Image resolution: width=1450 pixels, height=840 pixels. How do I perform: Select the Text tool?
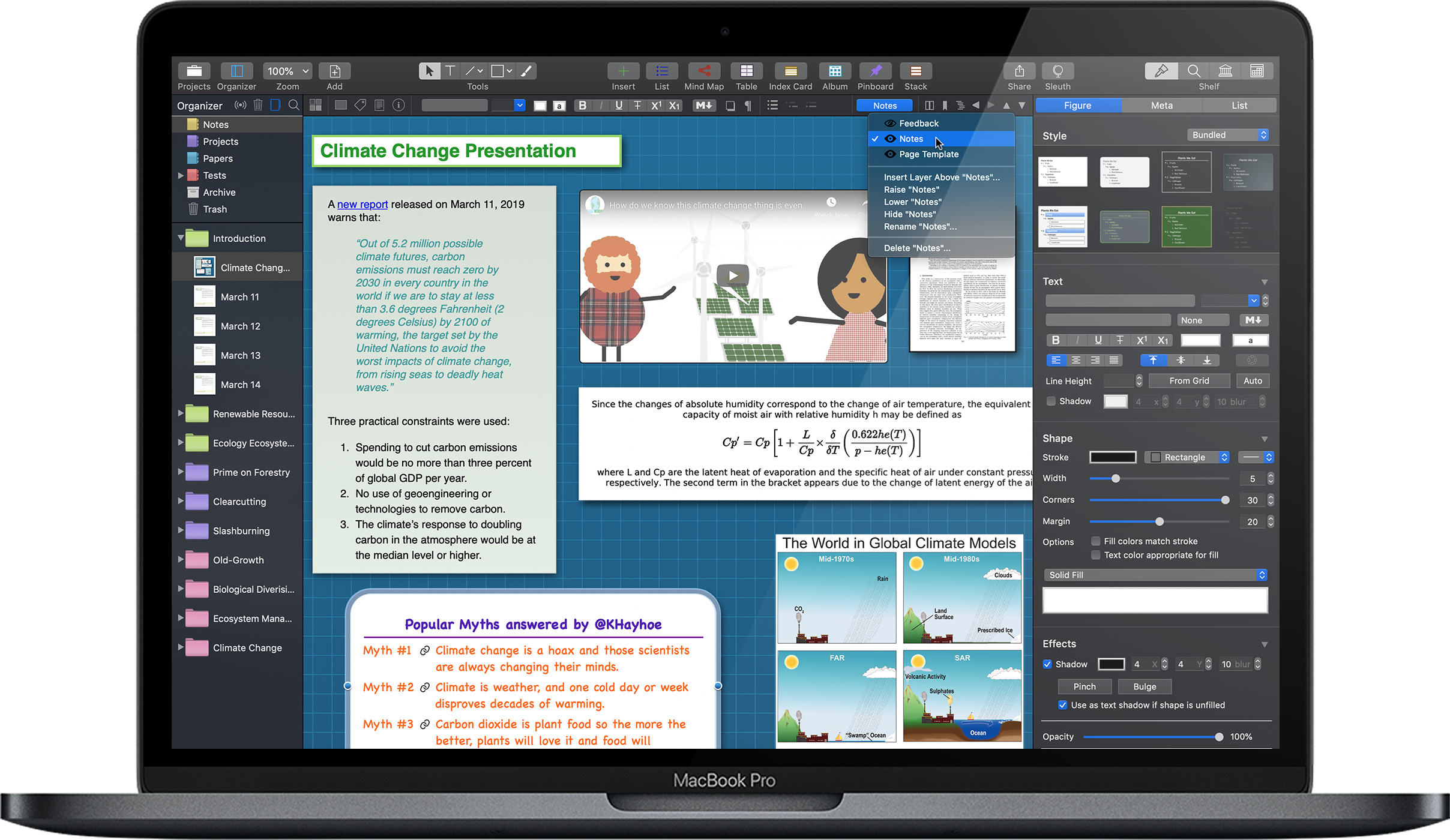tap(450, 70)
